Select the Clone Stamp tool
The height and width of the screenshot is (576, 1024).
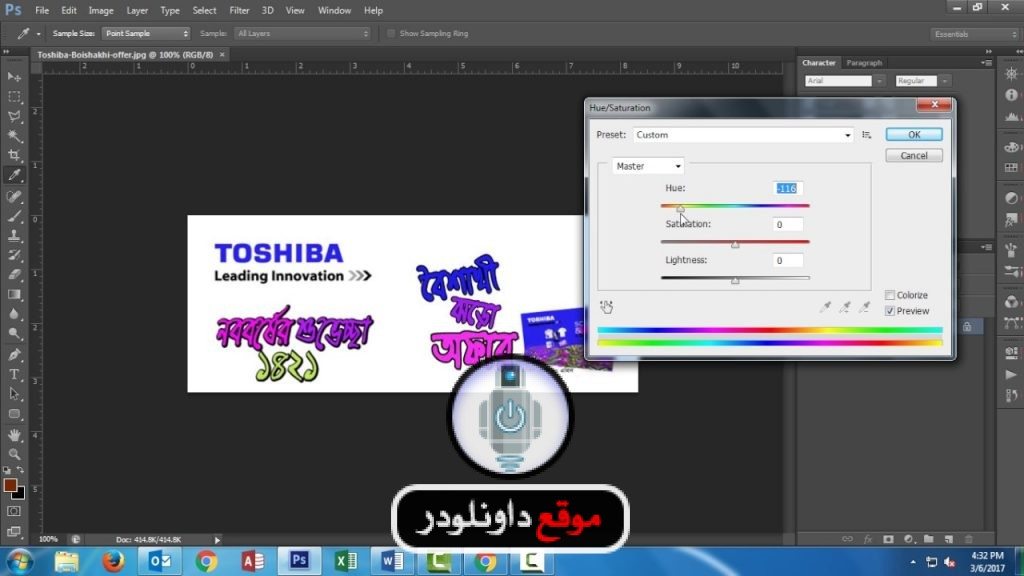click(x=14, y=235)
